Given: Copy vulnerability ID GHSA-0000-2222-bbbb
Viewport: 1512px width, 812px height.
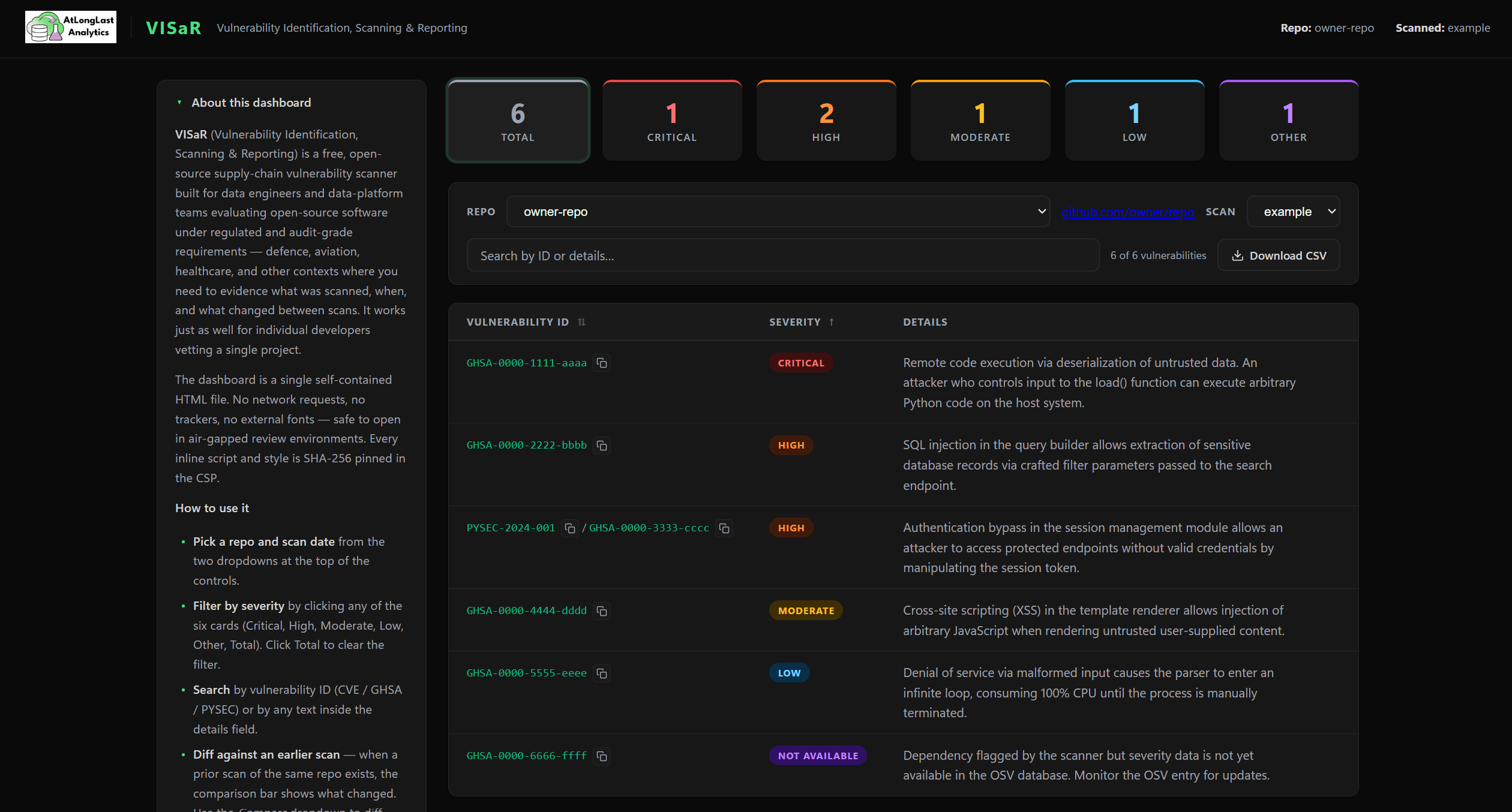Looking at the screenshot, I should [x=602, y=446].
